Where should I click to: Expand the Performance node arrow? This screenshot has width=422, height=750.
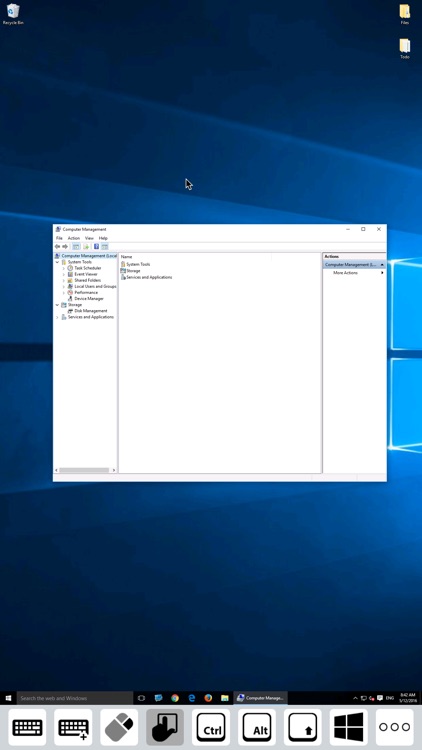pyautogui.click(x=64, y=292)
